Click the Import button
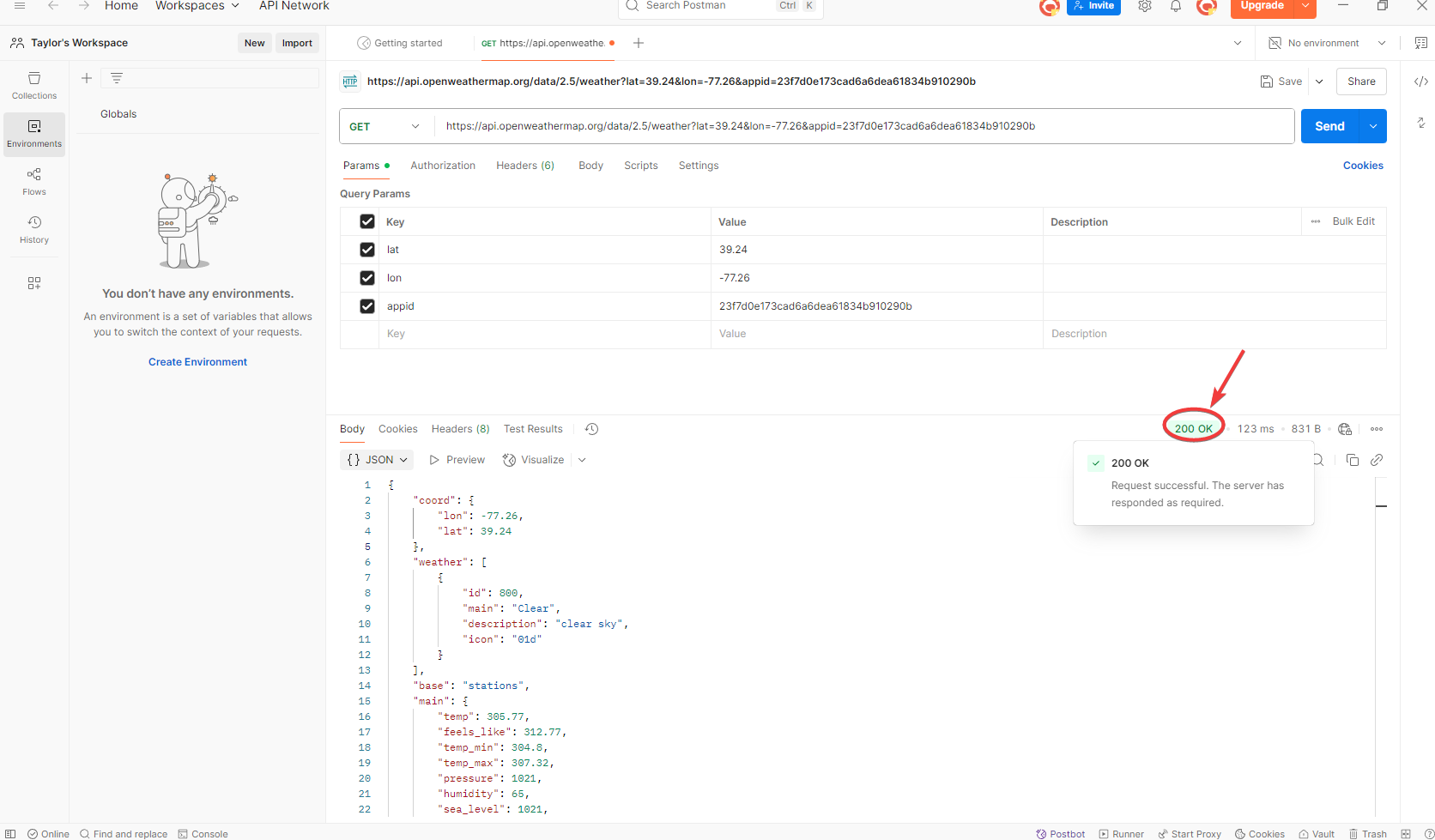Image resolution: width=1435 pixels, height=840 pixels. tap(297, 43)
